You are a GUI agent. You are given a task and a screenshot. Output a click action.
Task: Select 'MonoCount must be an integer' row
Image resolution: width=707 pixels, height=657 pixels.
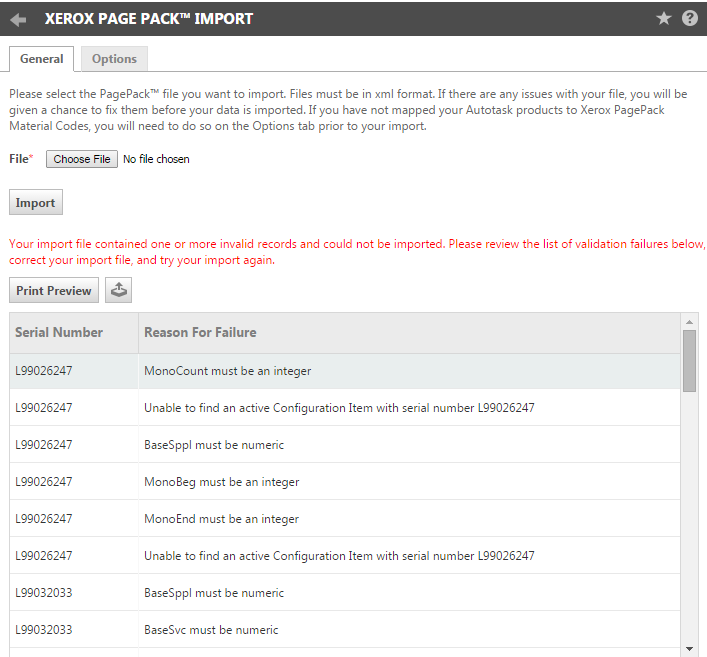click(345, 371)
